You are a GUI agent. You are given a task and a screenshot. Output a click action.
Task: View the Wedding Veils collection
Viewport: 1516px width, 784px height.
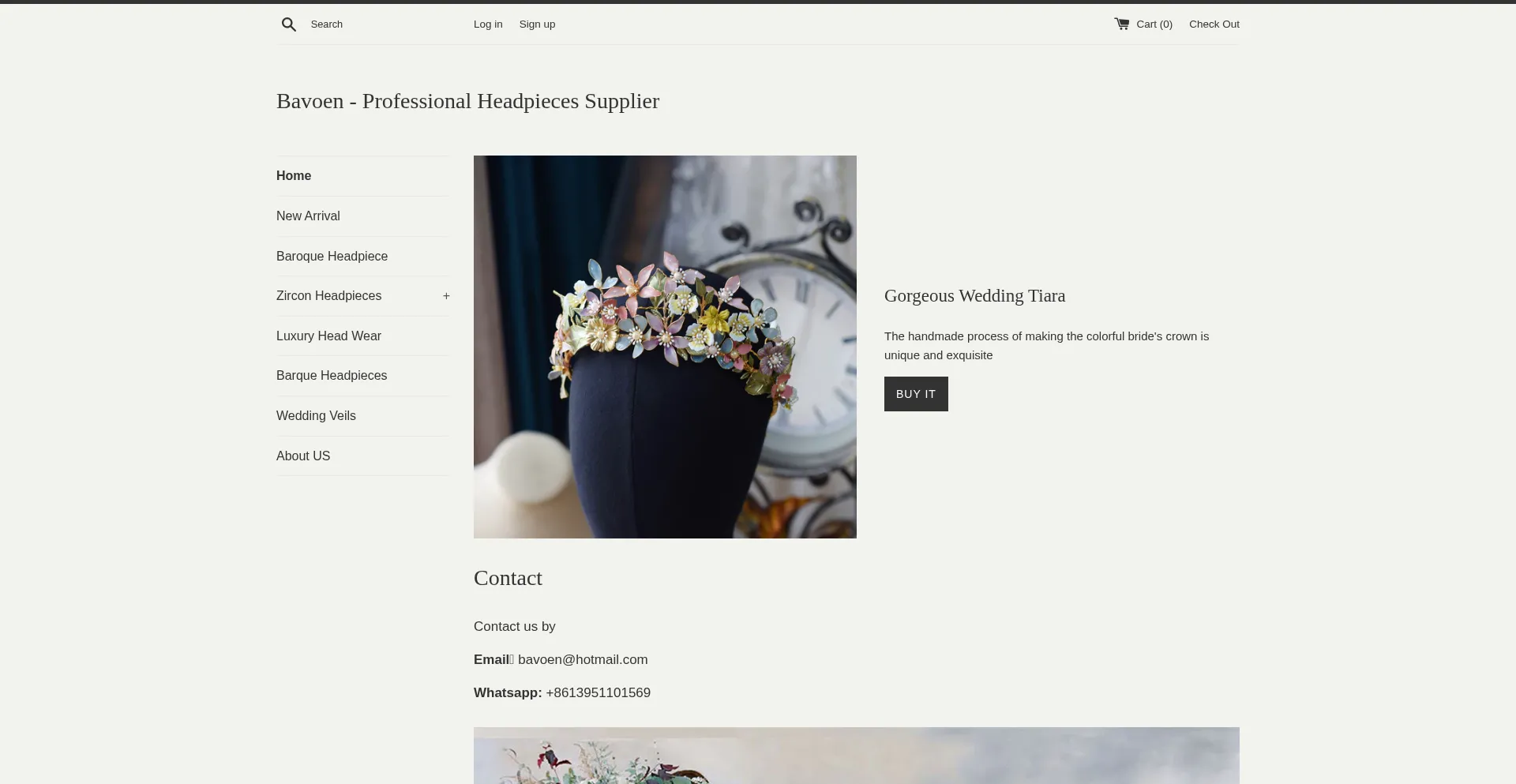315,415
